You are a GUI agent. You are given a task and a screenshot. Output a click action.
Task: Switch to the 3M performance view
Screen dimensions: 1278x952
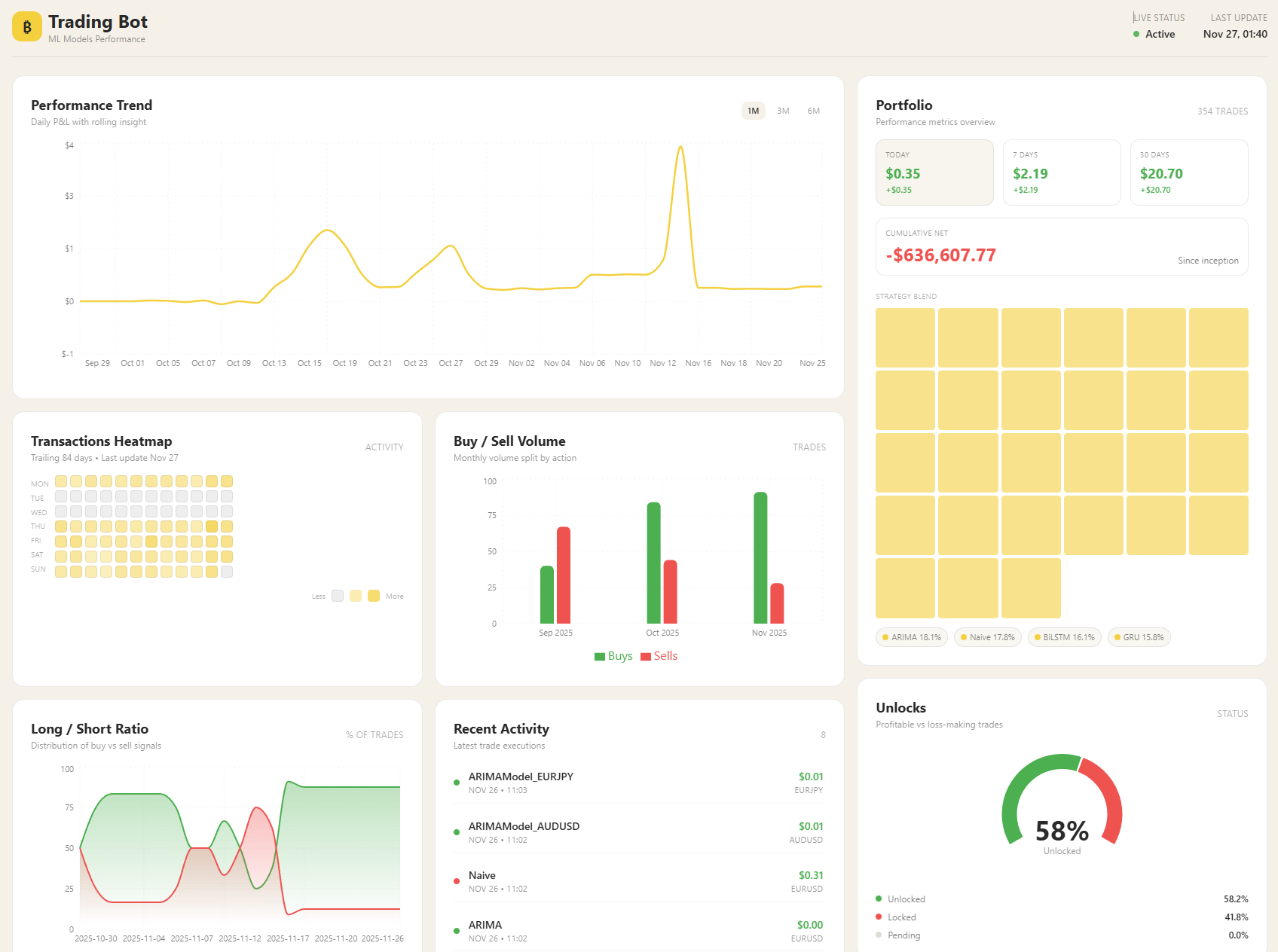click(782, 111)
